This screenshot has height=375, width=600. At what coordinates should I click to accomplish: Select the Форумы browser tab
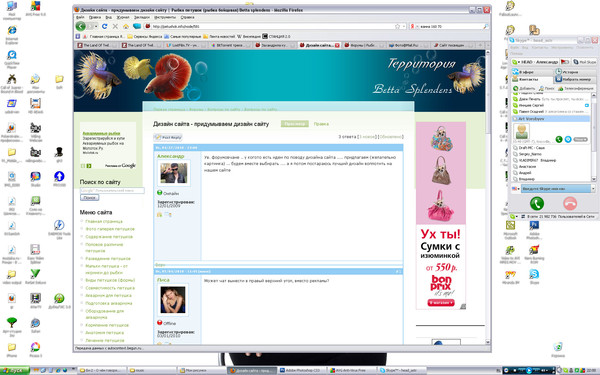(362, 45)
